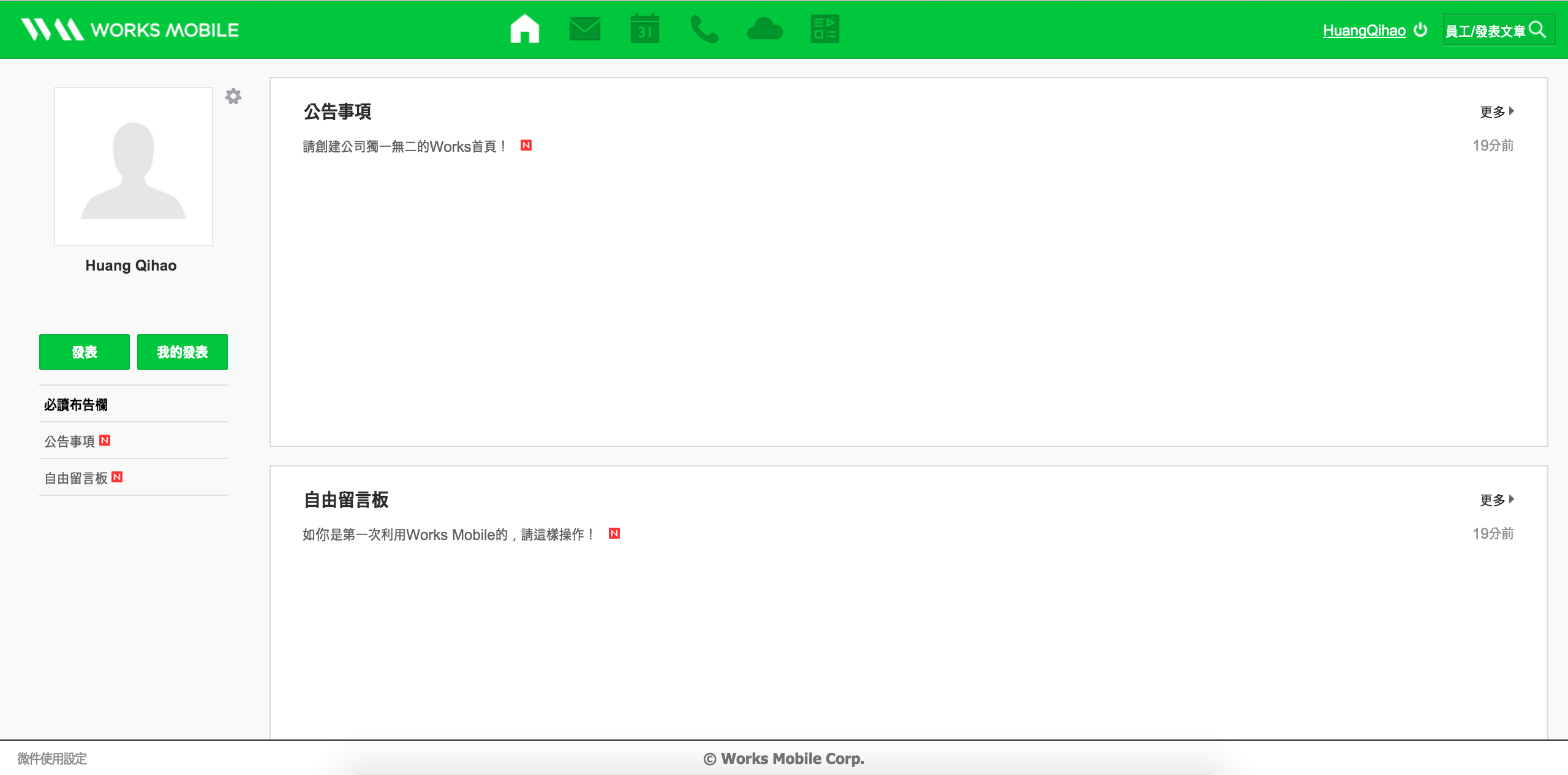Viewport: 1568px width, 775px height.
Task: Click the Huang Qihao name under avatar
Action: pos(131,265)
